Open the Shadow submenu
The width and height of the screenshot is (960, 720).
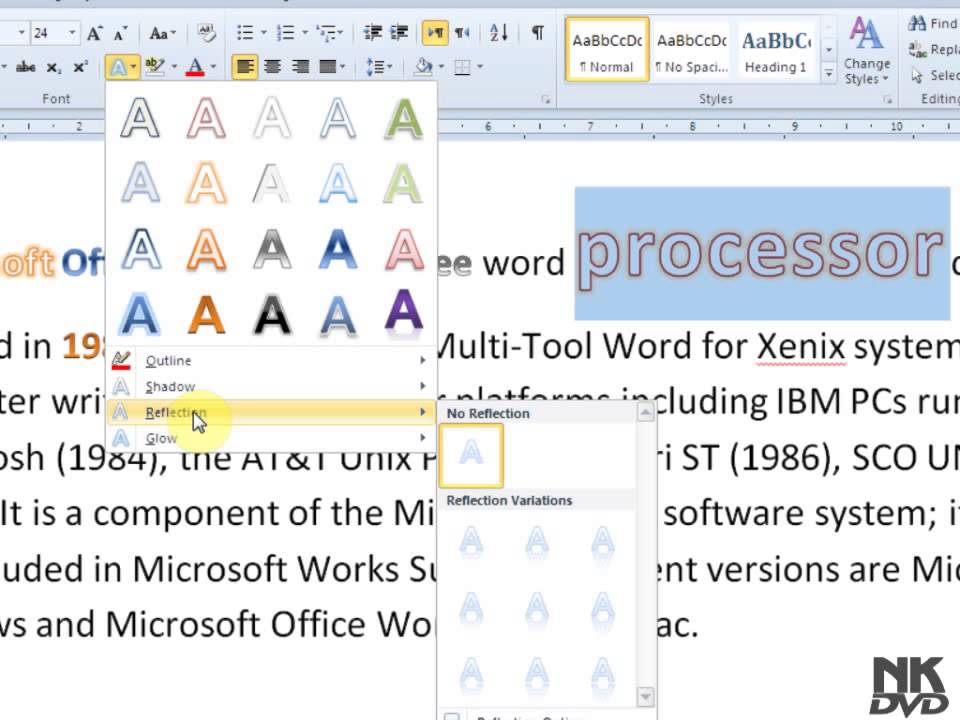(269, 386)
